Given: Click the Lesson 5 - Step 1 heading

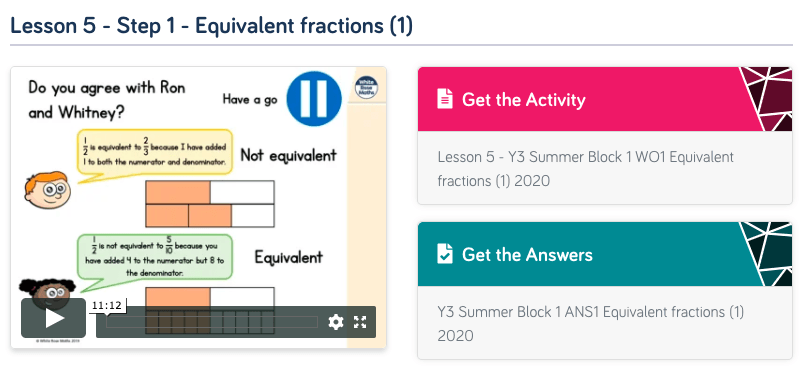Looking at the screenshot, I should coord(212,26).
